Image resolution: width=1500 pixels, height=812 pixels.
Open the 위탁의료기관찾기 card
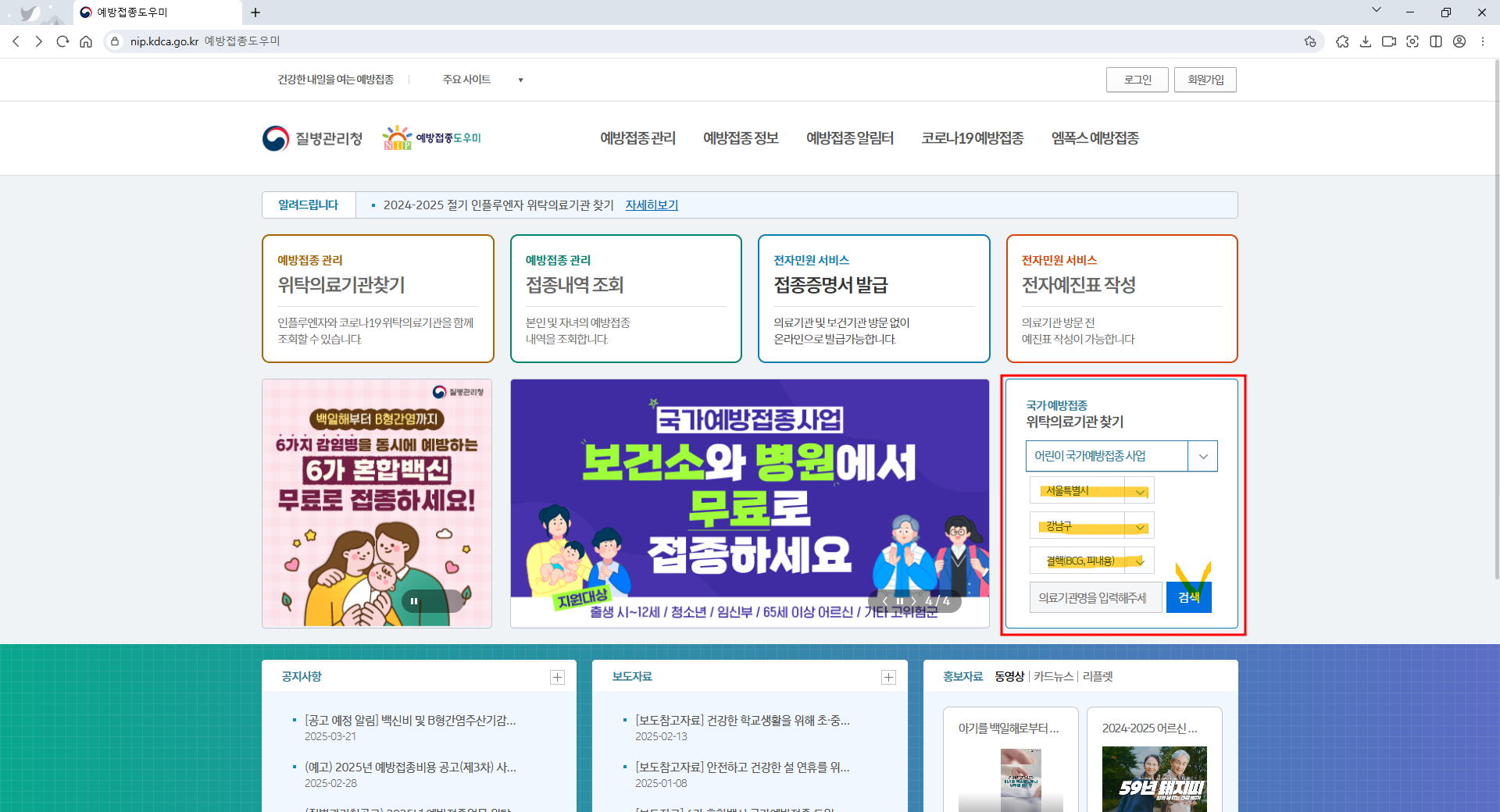378,299
